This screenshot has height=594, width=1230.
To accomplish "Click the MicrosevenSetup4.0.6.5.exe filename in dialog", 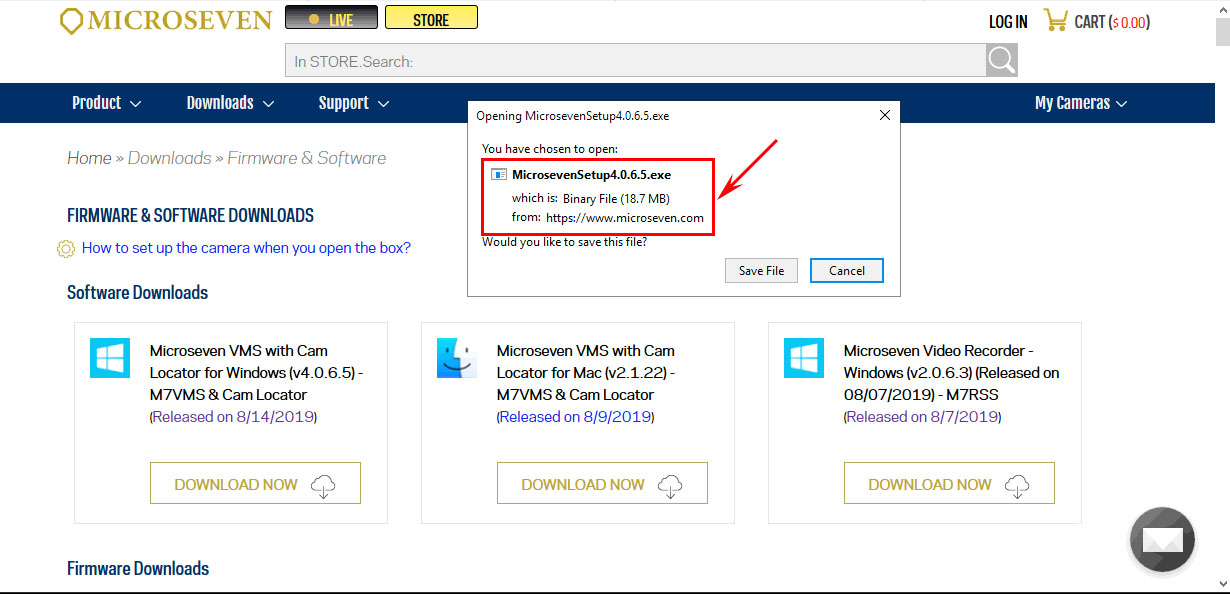I will click(592, 175).
